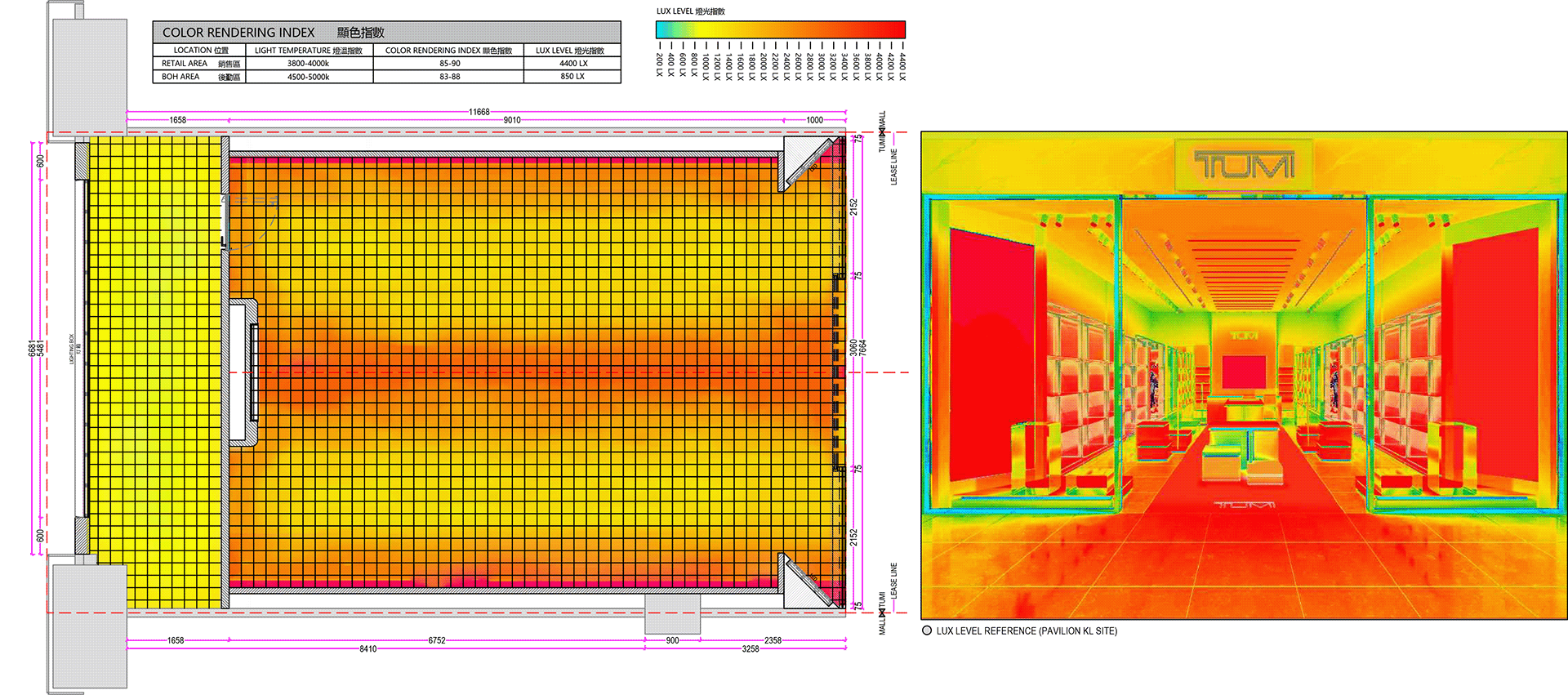Image resolution: width=1568 pixels, height=695 pixels.
Task: Click the Lux Level Reference (Pavilion KL Site) caption
Action: tap(1027, 631)
